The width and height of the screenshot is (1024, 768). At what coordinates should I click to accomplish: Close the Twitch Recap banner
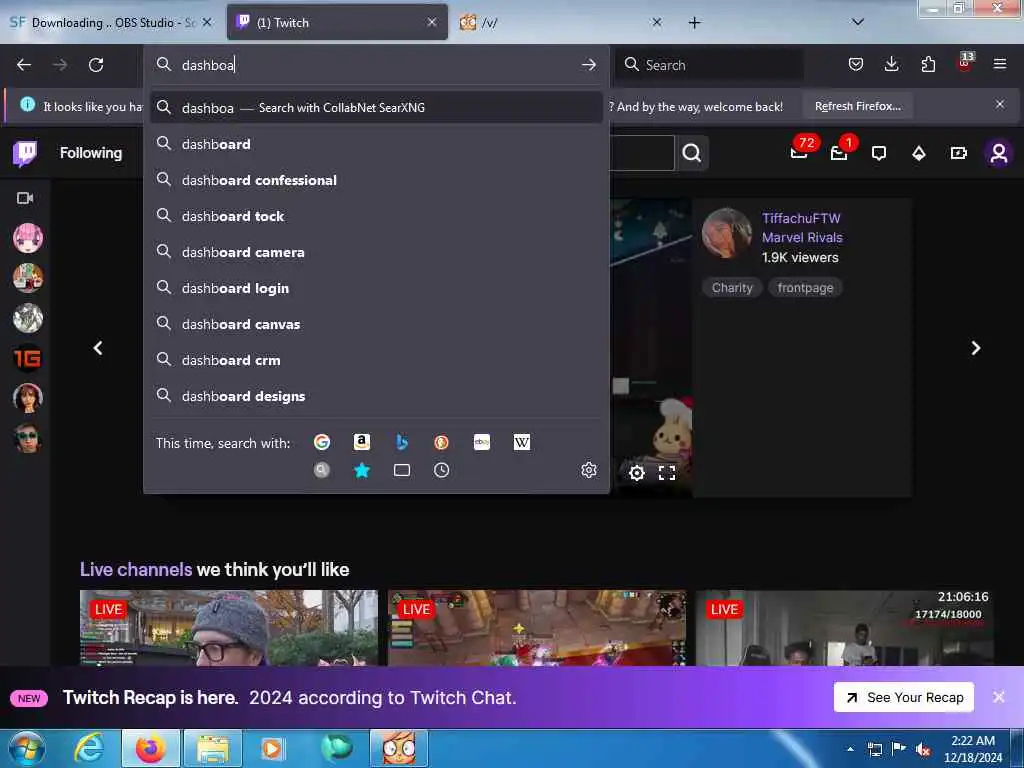tap(999, 697)
